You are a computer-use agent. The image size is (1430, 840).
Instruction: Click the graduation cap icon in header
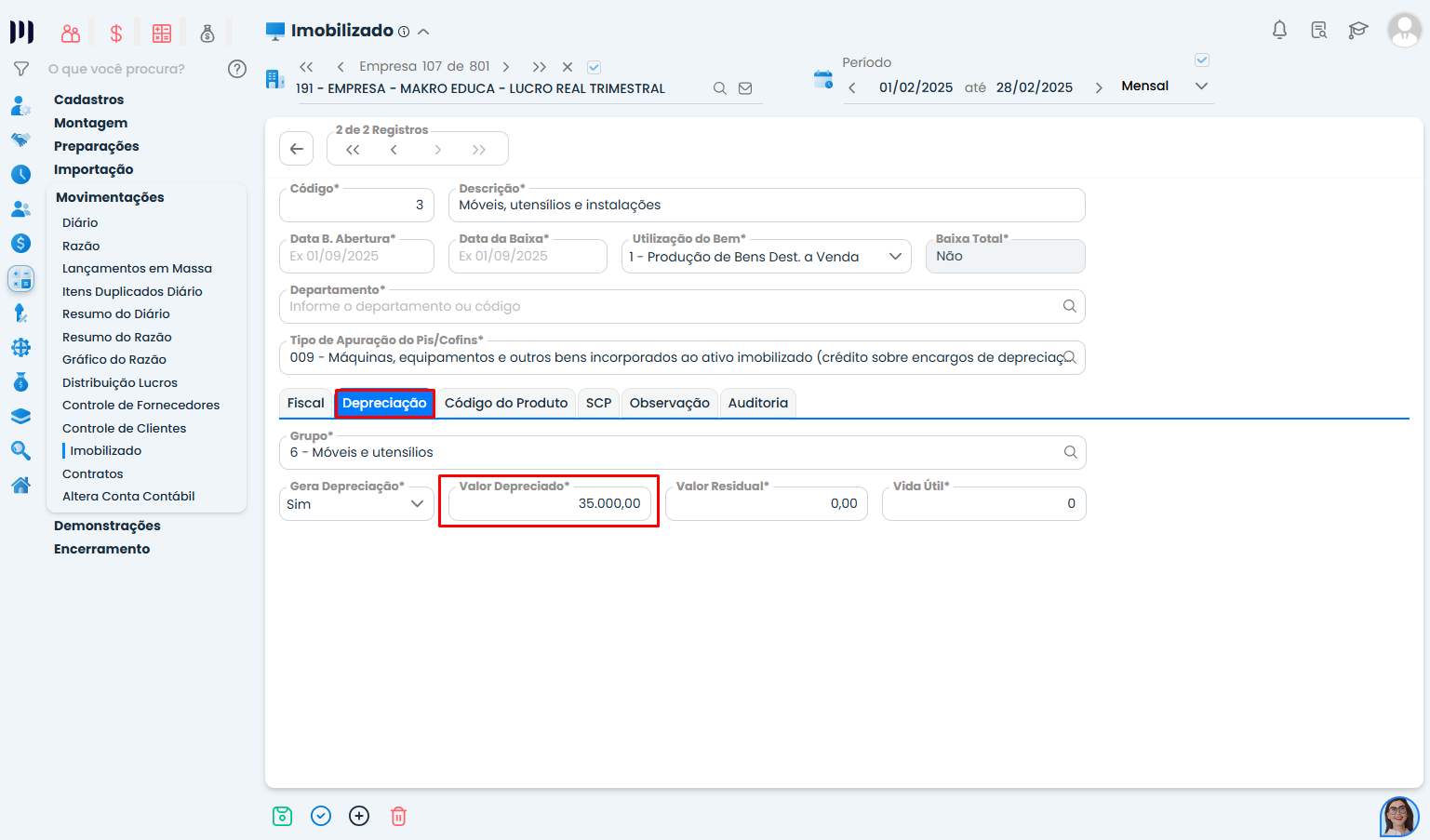click(x=1357, y=30)
